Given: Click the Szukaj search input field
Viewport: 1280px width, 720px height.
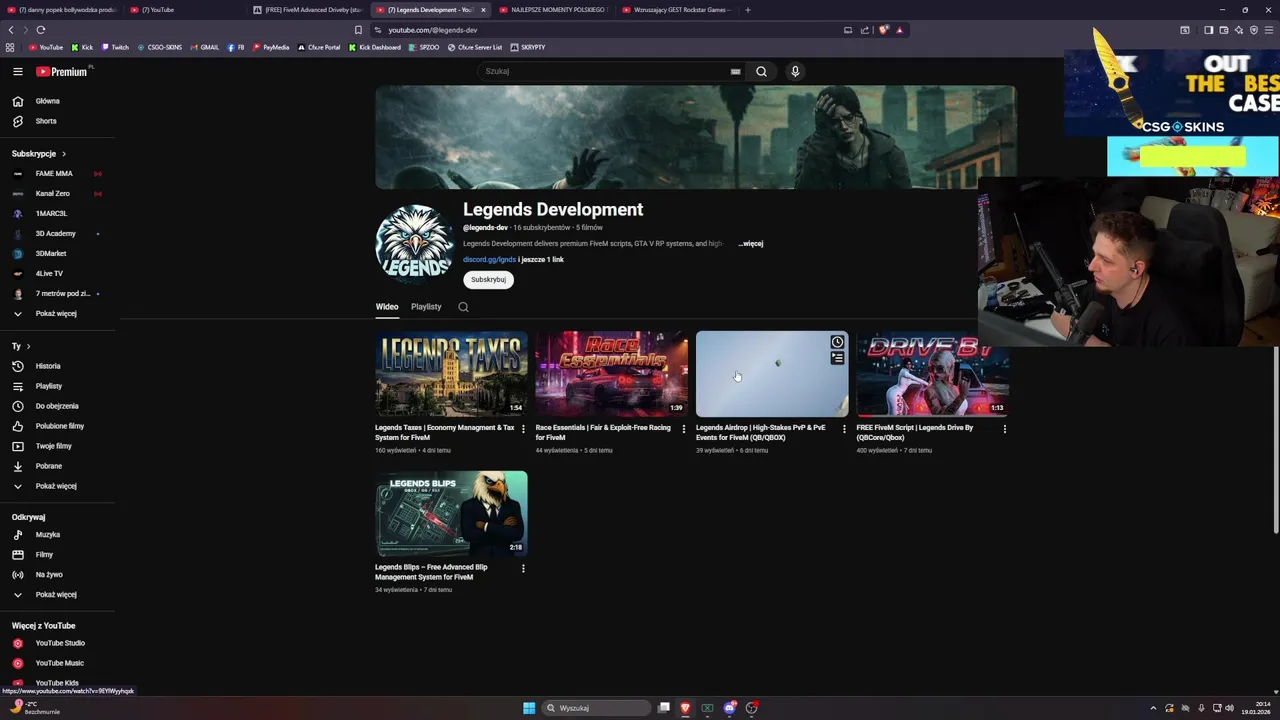Looking at the screenshot, I should tap(605, 71).
